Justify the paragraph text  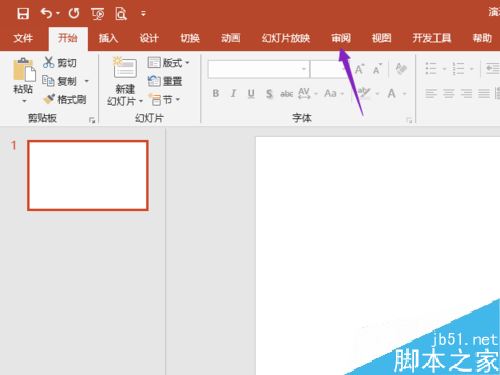[484, 93]
